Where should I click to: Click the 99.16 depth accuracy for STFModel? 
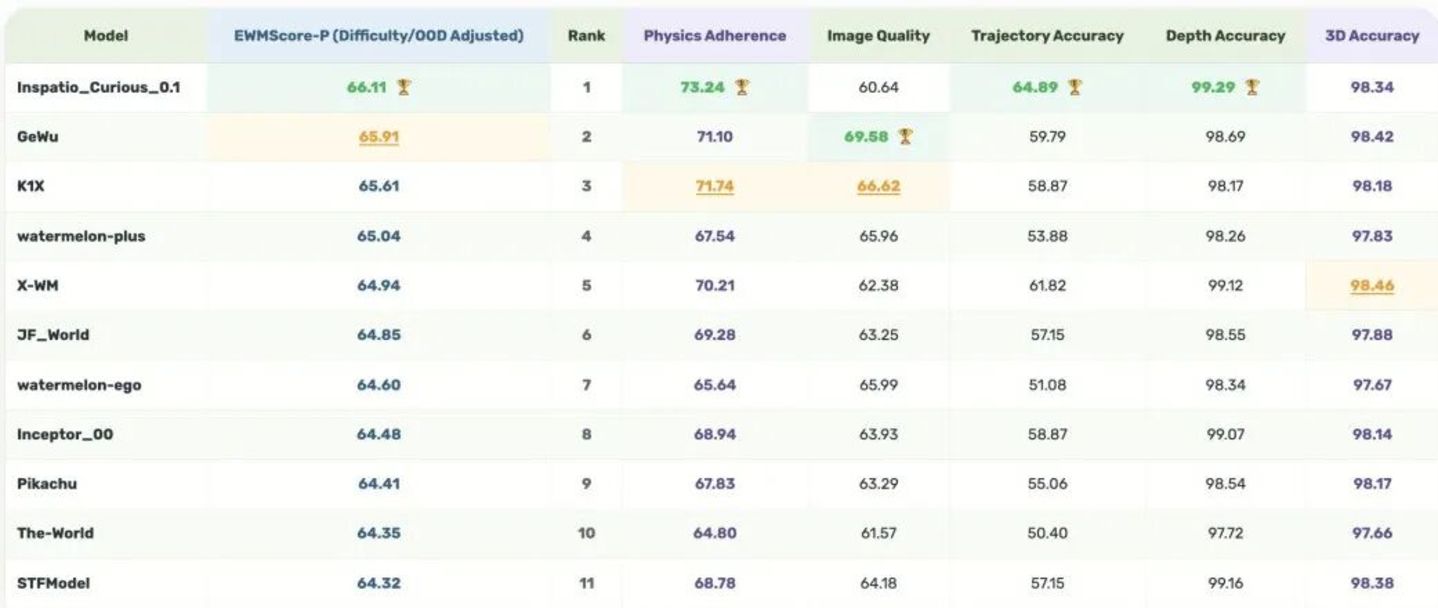pos(1225,583)
